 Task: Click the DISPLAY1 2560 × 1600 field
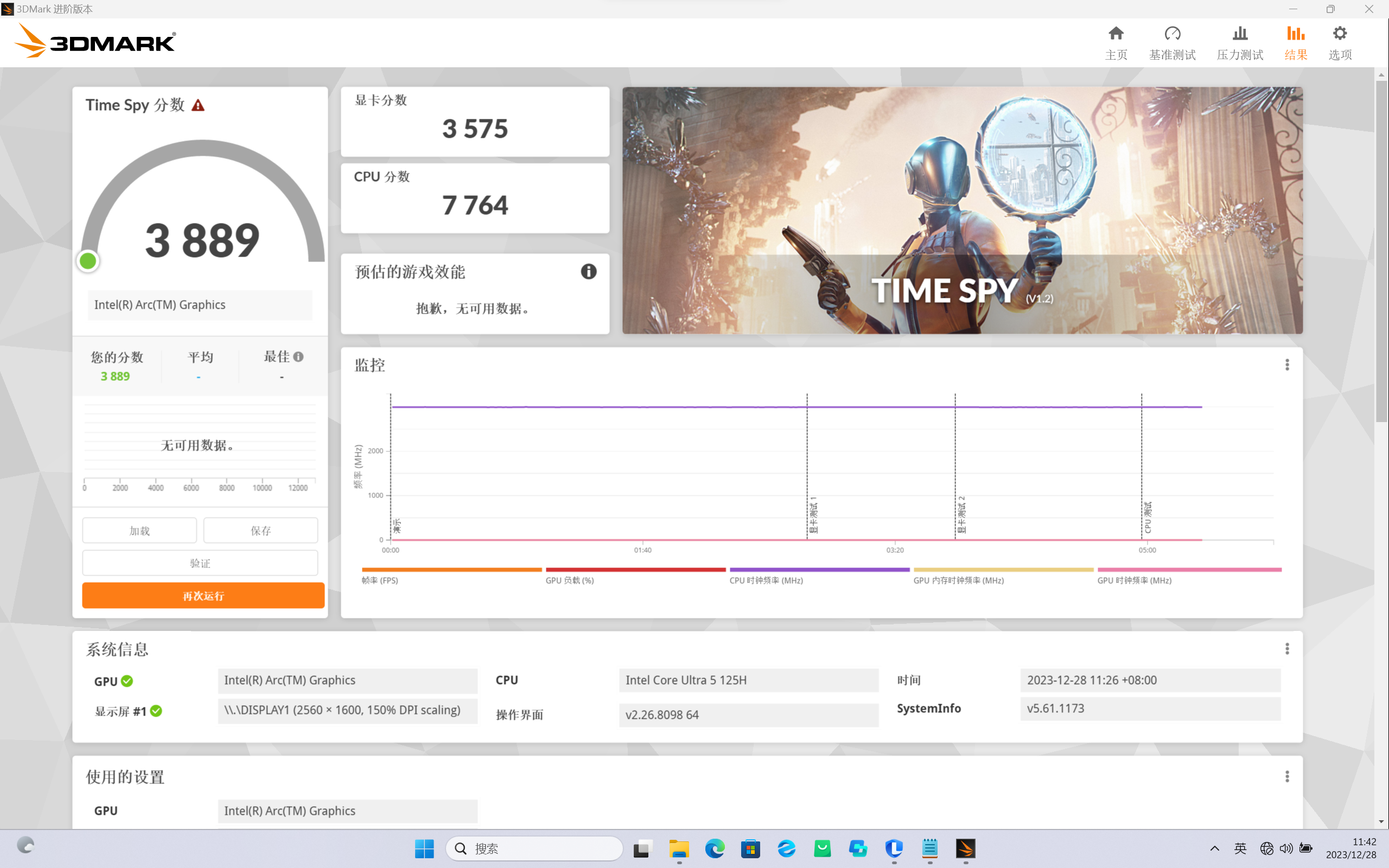[x=347, y=710]
